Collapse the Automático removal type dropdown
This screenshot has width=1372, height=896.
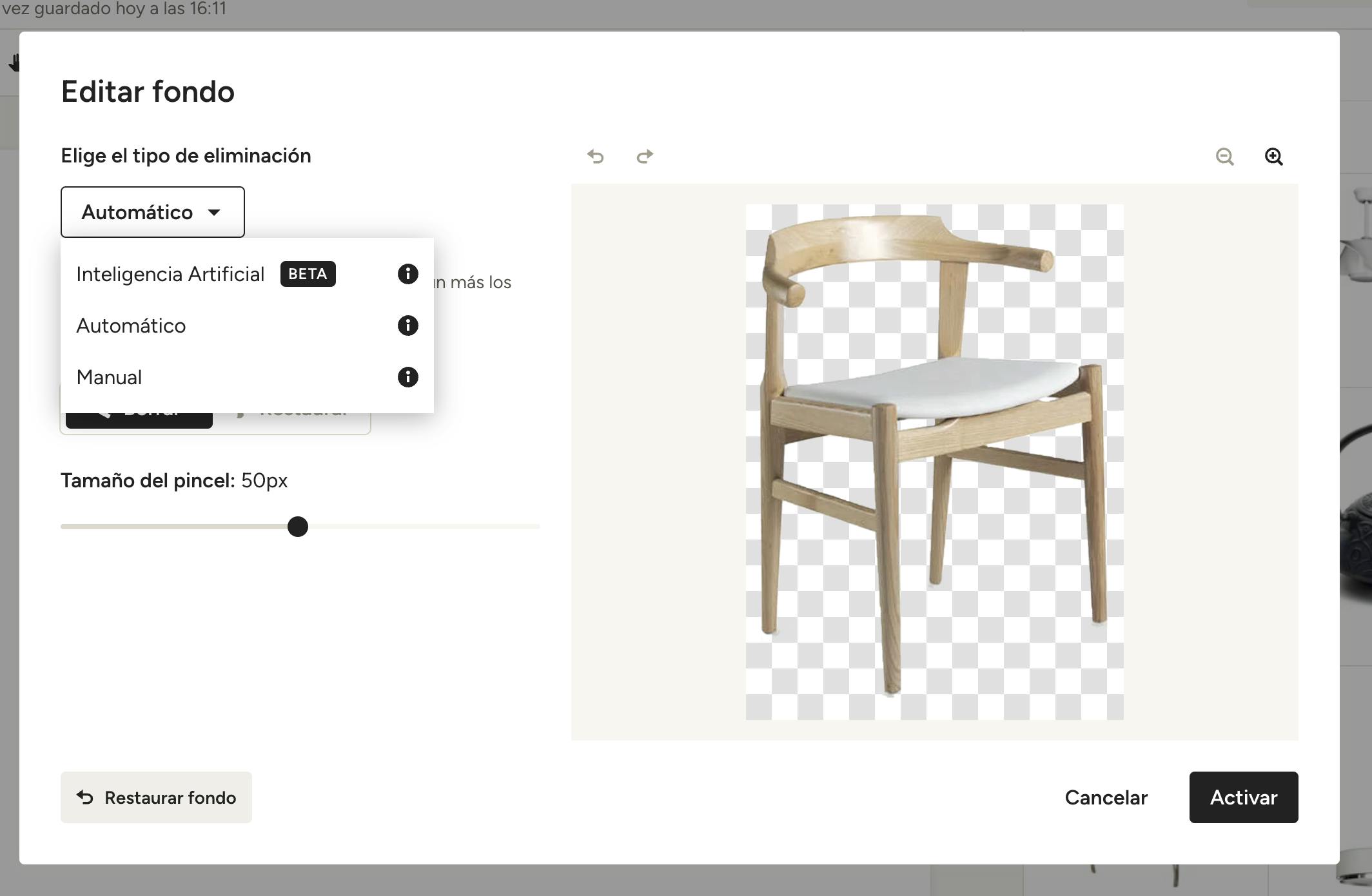tap(137, 212)
